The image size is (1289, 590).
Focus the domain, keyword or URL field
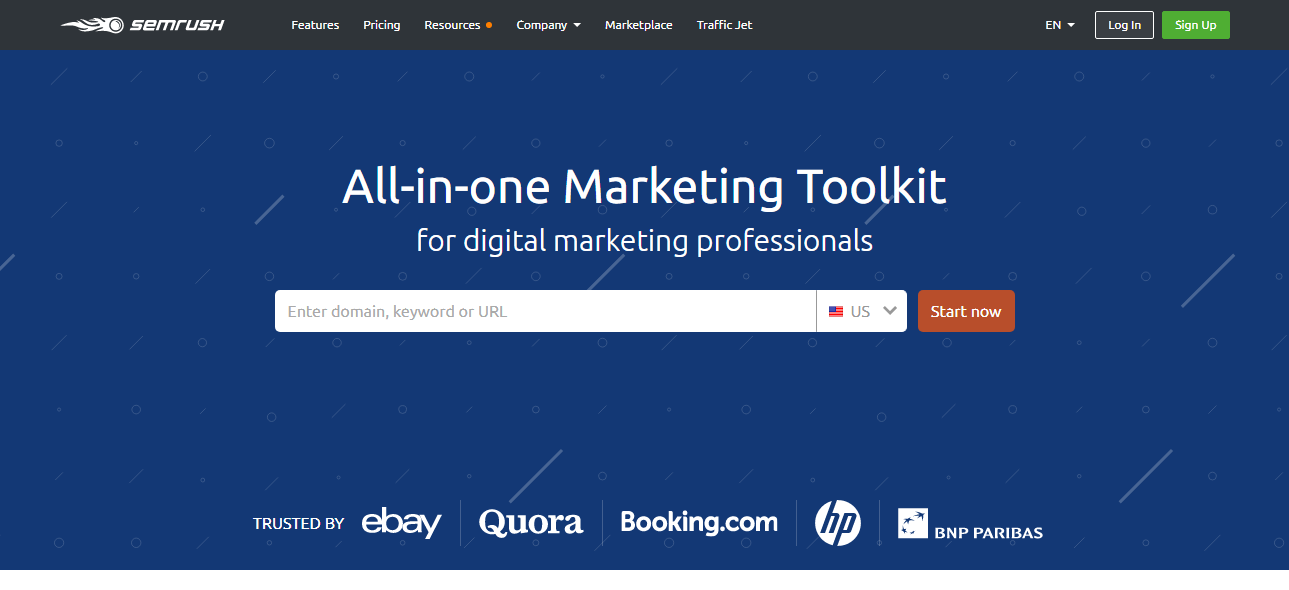click(545, 311)
